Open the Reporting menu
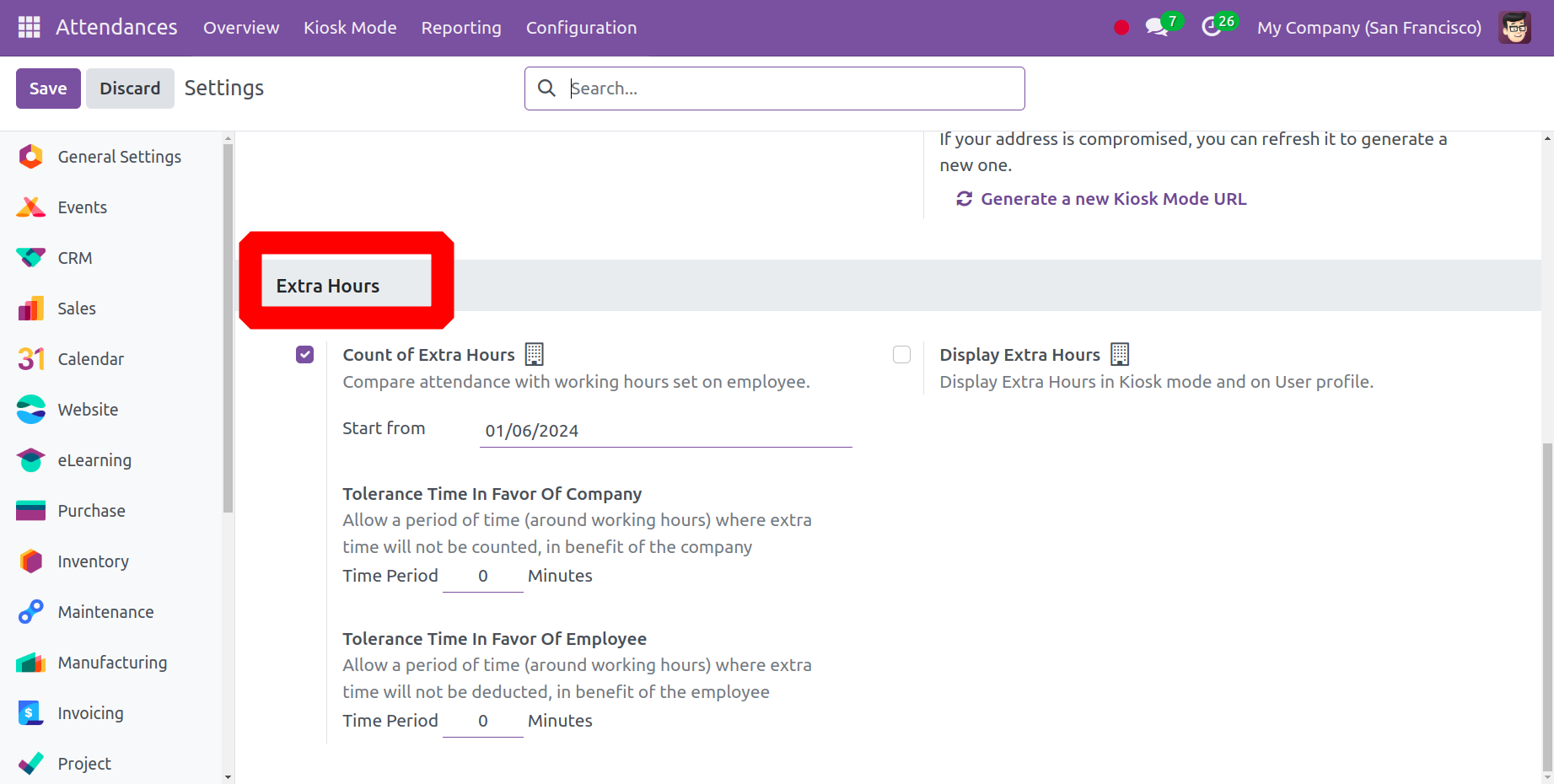1554x784 pixels. (x=460, y=28)
